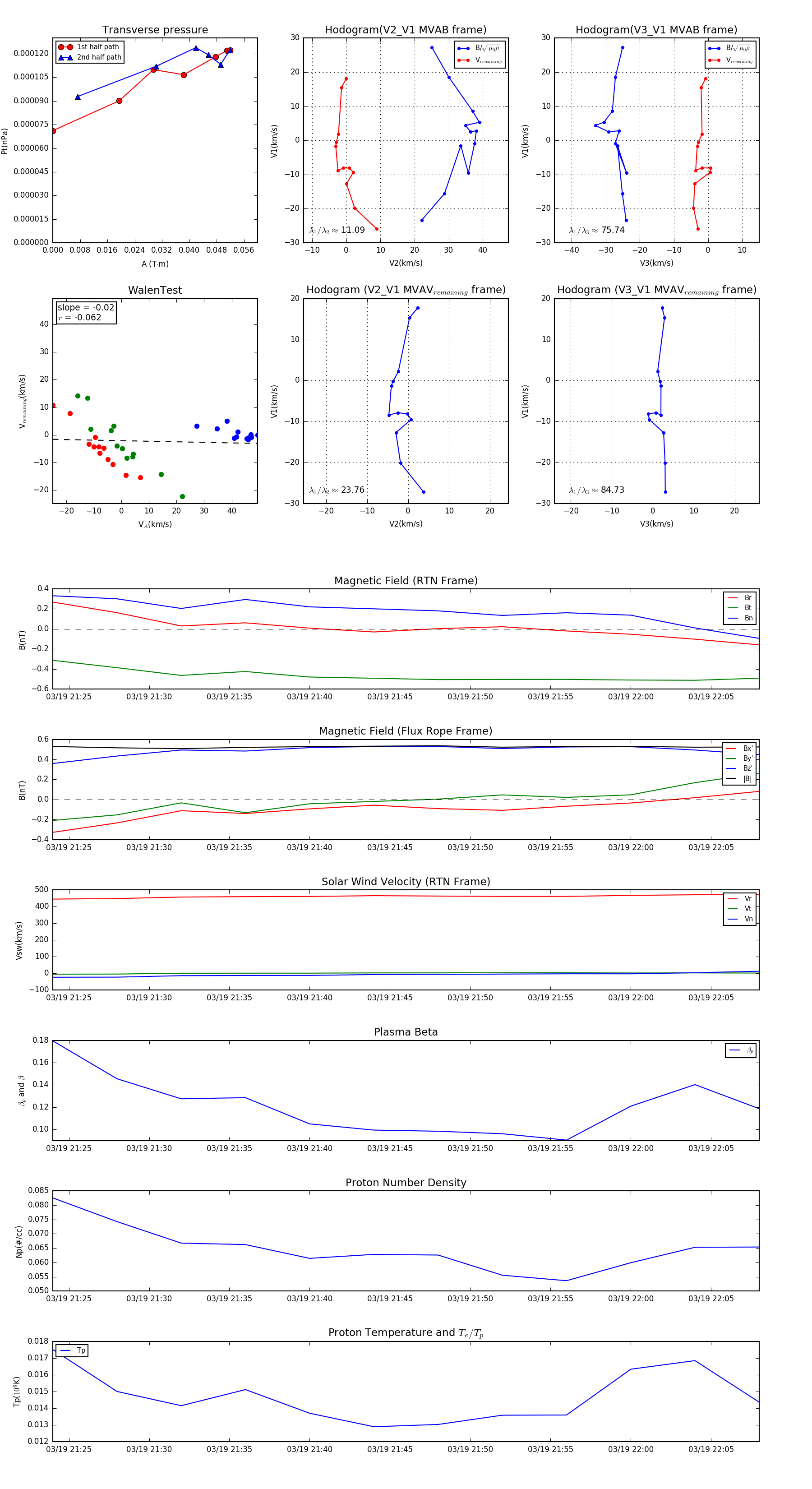Click the 'Hodogram(V3_V1 MVAB frame)' title
This screenshot has width=812, height=1489.
[656, 30]
